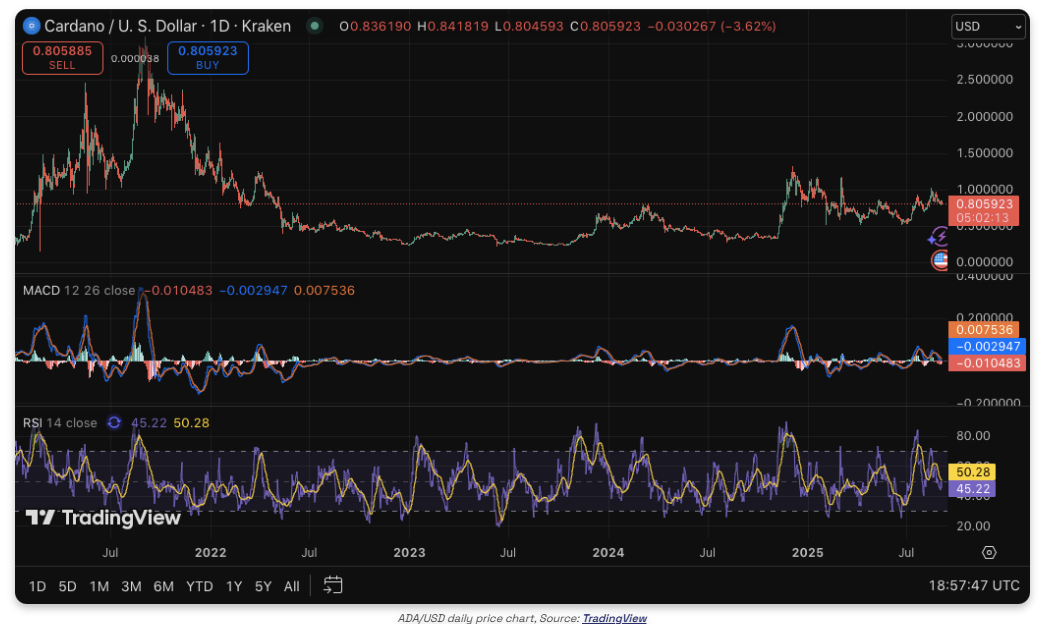
Task: Click the Cardano / U. S. Dollar symbol title
Action: point(167,26)
